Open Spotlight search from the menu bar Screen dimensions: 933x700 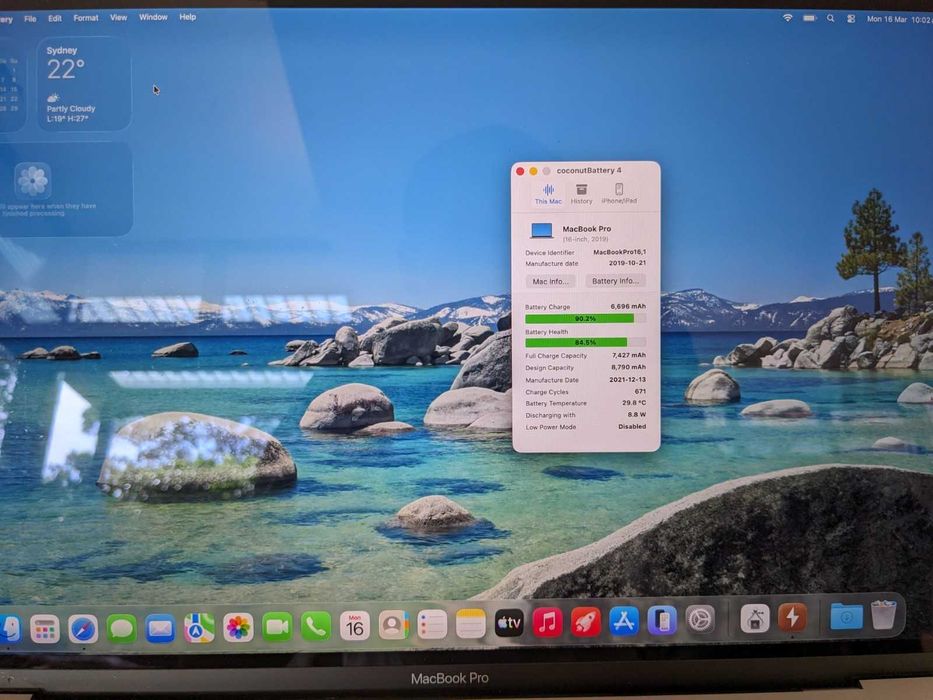coord(830,18)
